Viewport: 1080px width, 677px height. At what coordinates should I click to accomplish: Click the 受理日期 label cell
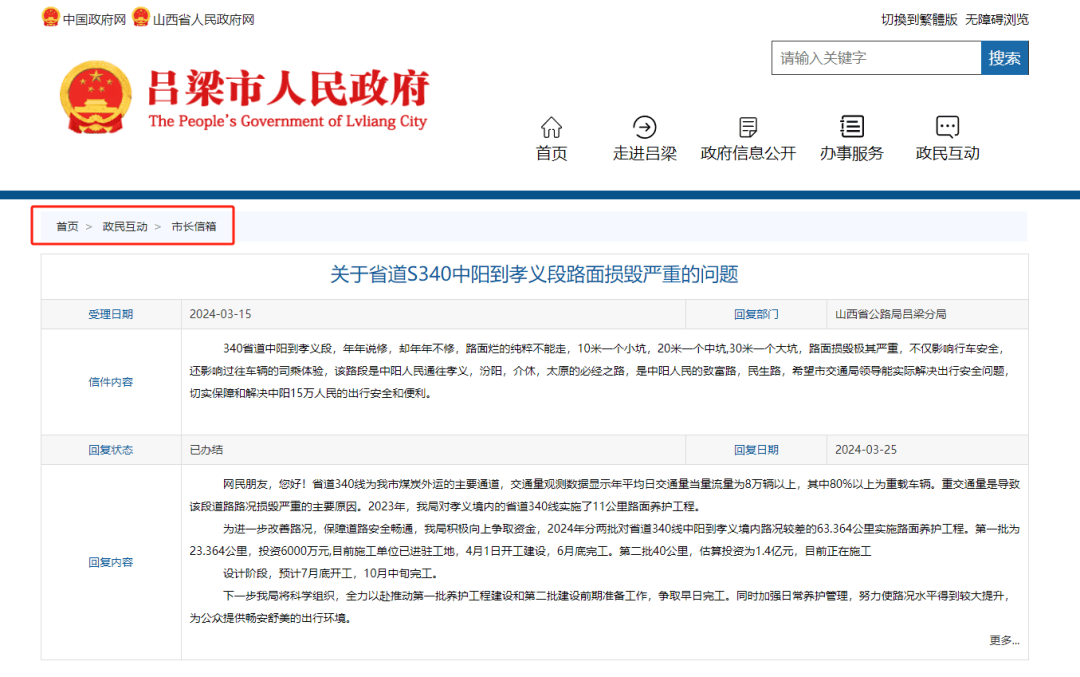click(x=111, y=314)
